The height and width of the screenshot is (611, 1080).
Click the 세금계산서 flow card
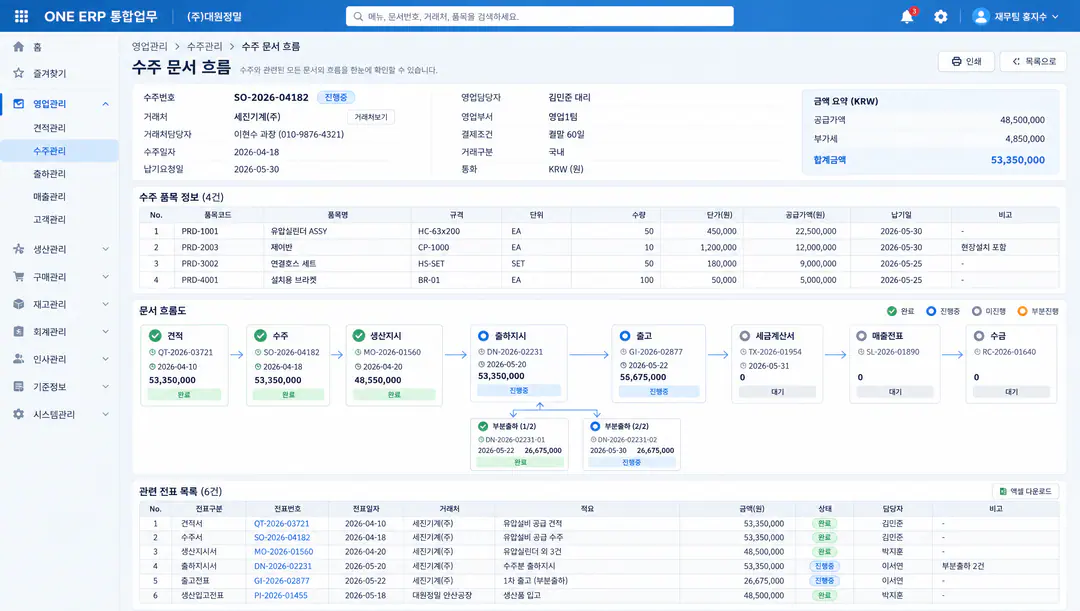click(x=777, y=364)
